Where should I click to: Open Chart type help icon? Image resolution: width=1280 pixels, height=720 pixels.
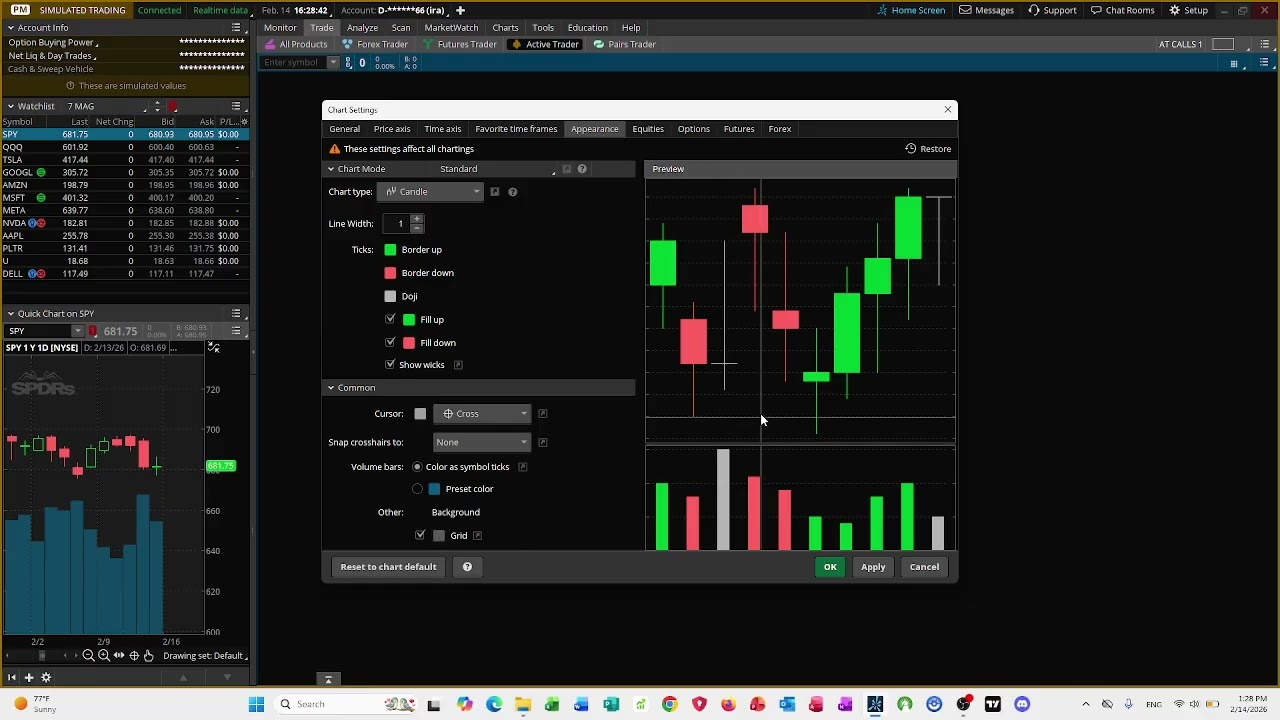point(512,192)
